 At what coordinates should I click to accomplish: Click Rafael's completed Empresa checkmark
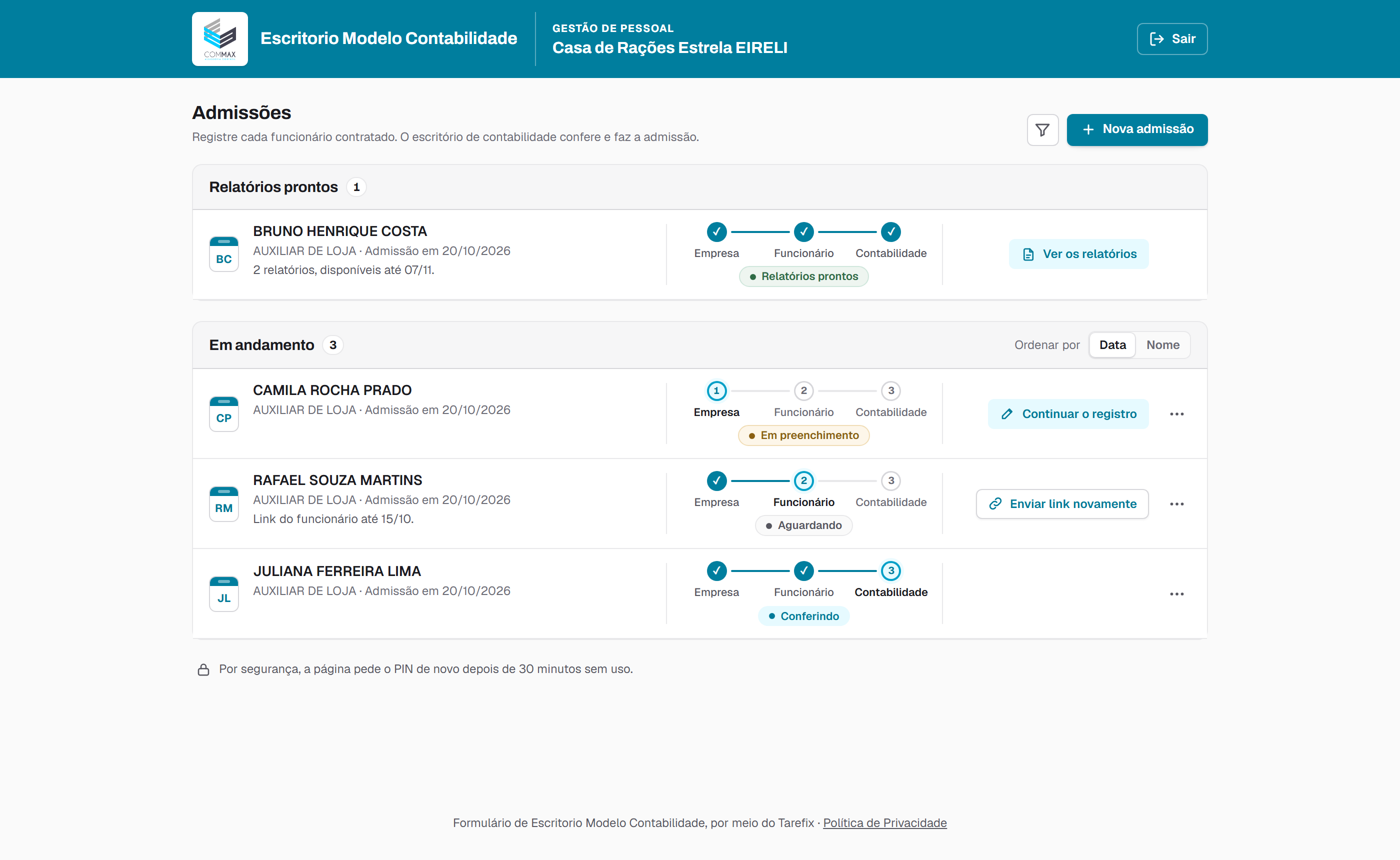tap(716, 480)
